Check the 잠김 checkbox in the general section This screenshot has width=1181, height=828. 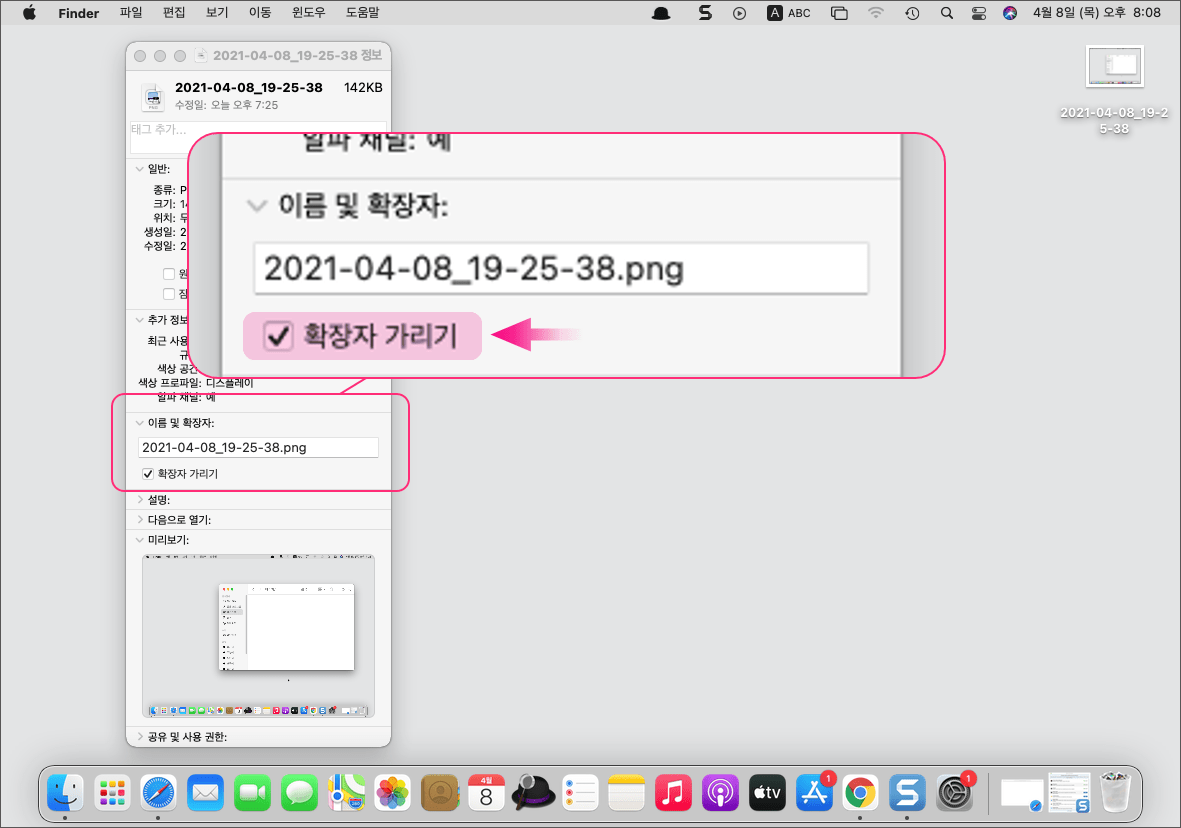tap(168, 293)
